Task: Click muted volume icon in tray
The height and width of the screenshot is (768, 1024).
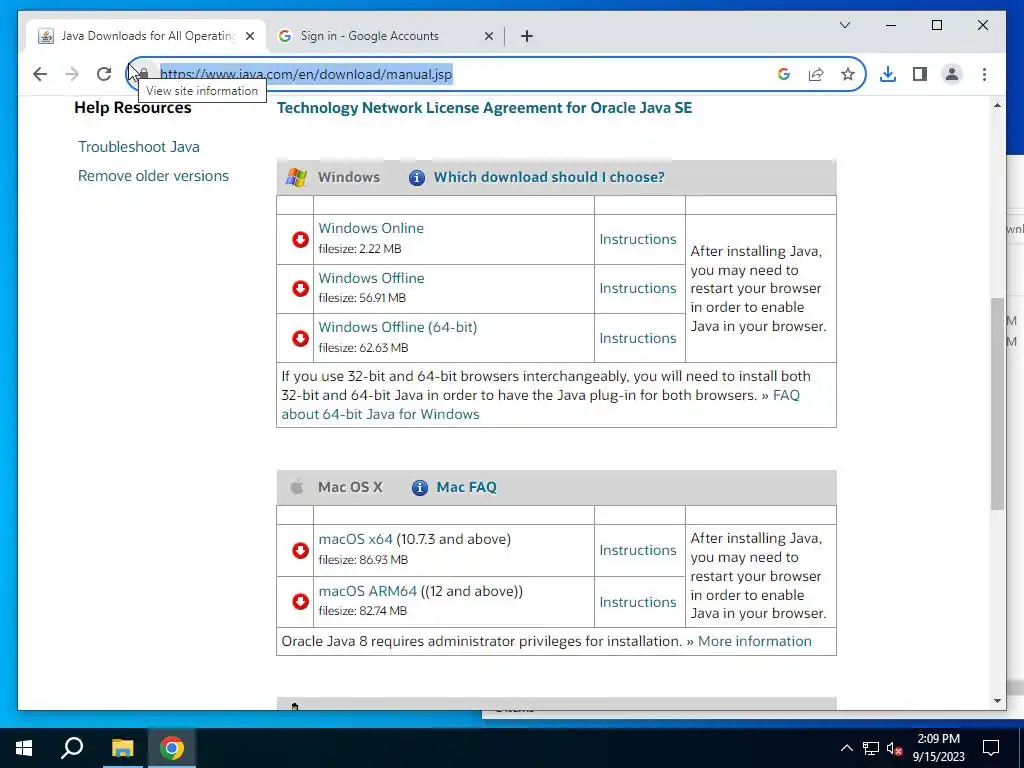Action: click(x=895, y=748)
